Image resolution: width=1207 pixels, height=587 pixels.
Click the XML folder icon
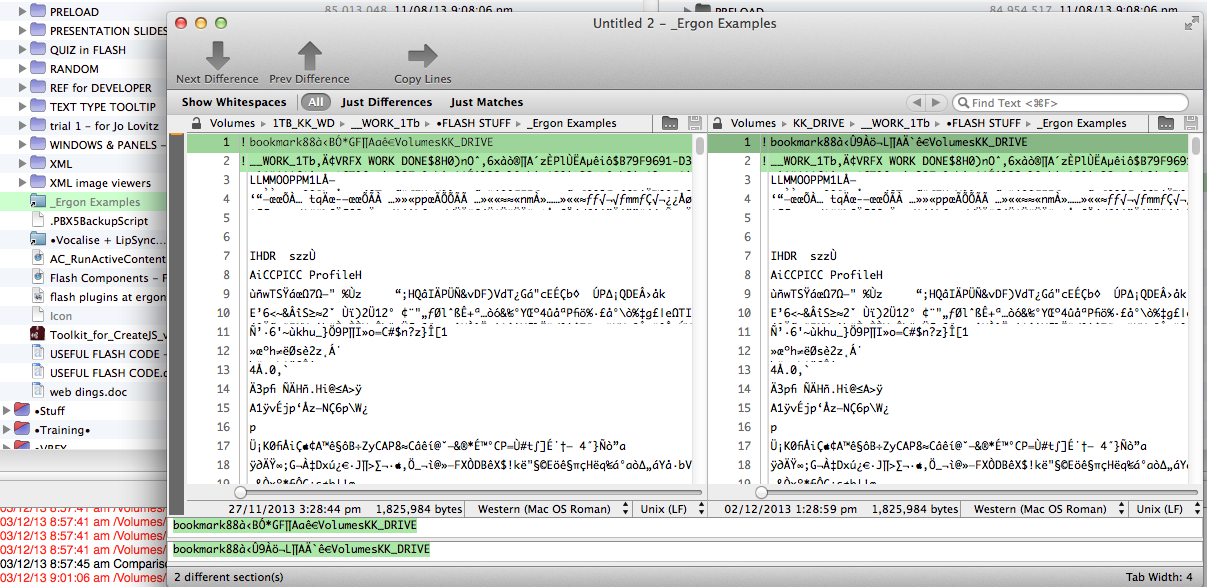click(x=38, y=164)
